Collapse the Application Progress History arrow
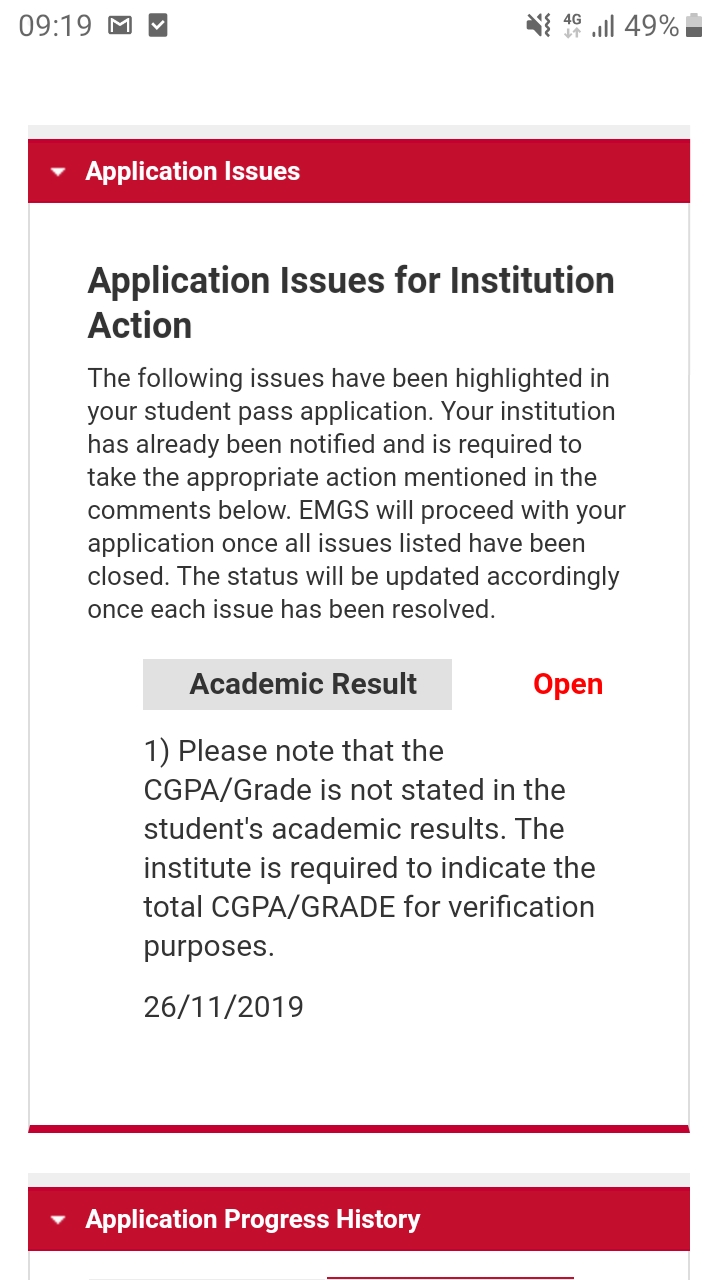 pos(58,1220)
